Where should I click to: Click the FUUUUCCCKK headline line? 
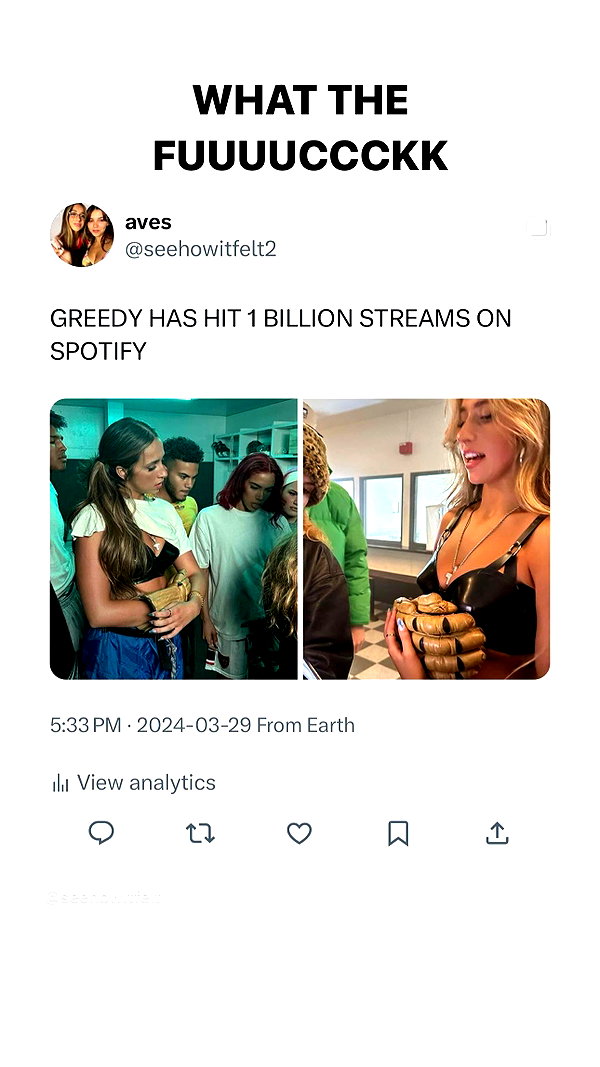pos(300,156)
